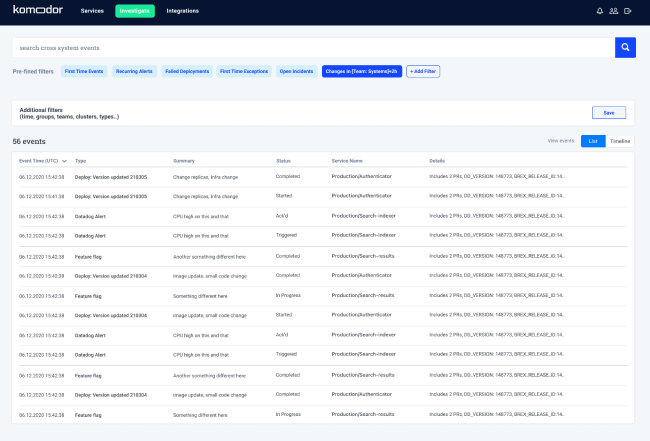The image size is (650, 441).
Task: Select the 06.12.2020 15:41:38 timestamp cell
Action: [x=41, y=196]
